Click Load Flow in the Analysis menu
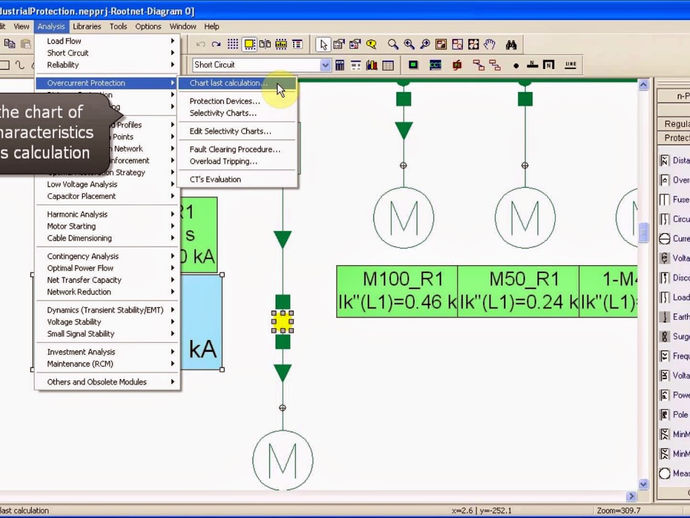 pos(107,41)
